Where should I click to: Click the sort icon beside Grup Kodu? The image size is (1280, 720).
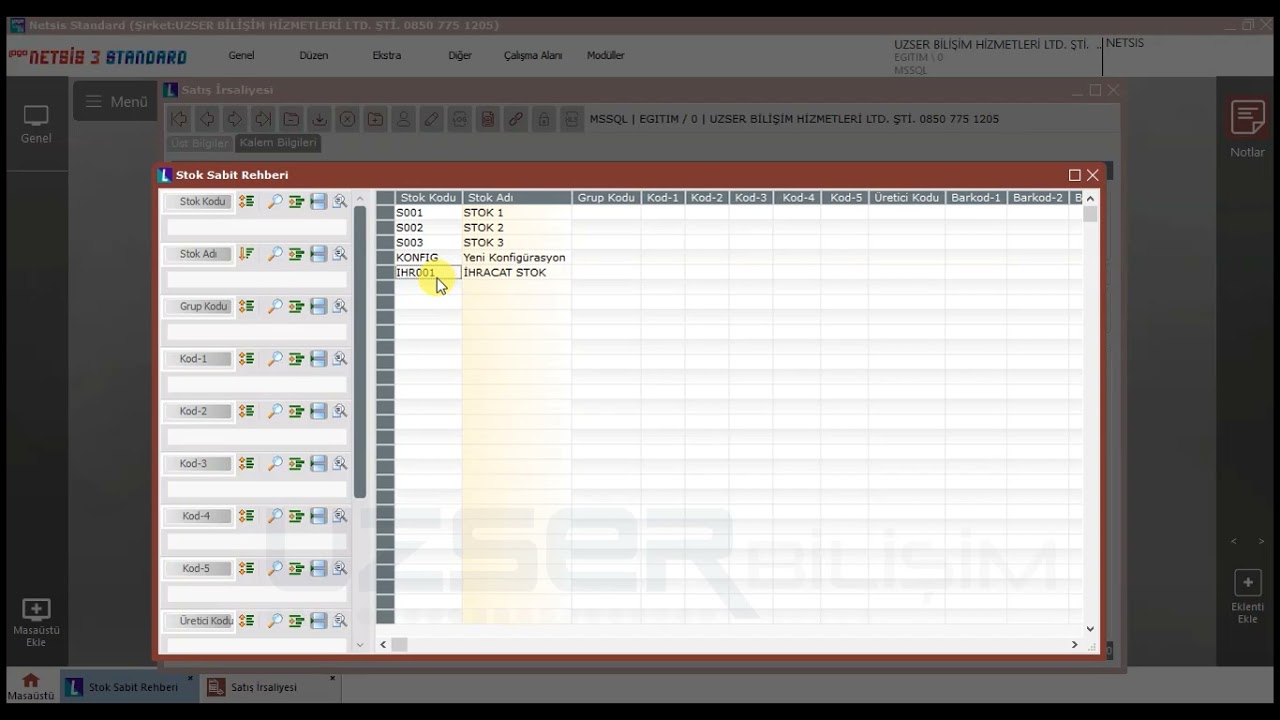tap(246, 306)
